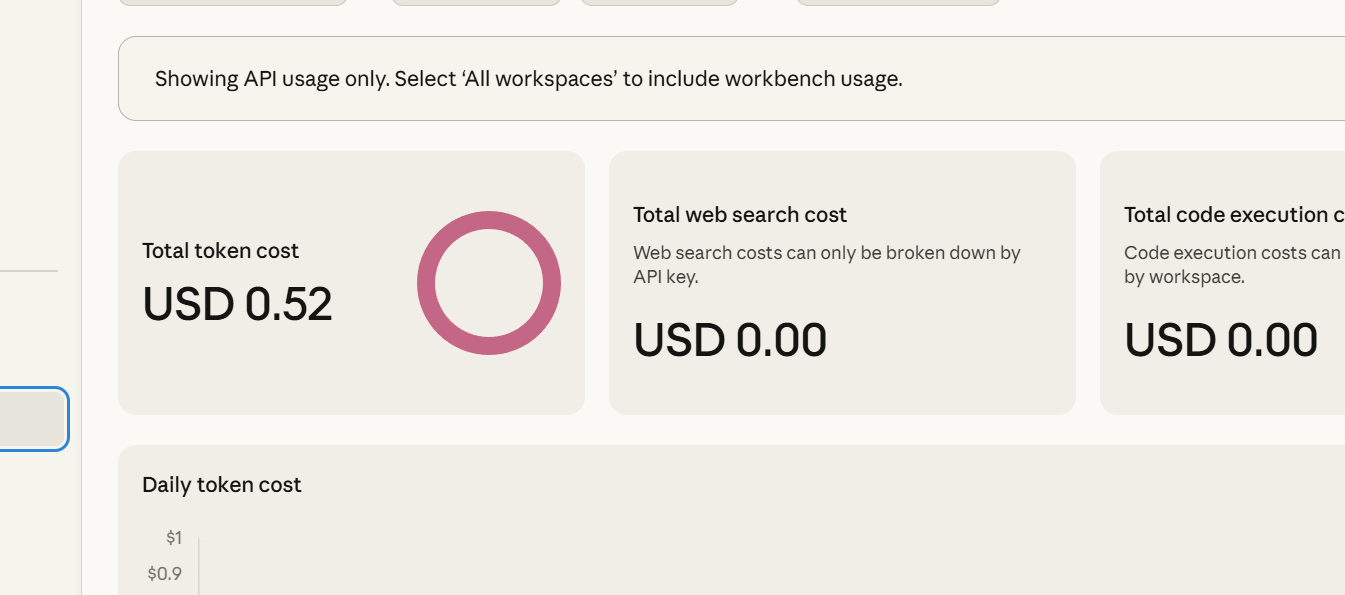Select the USD 0.00 web search amount
This screenshot has height=595, width=1345.
point(730,340)
